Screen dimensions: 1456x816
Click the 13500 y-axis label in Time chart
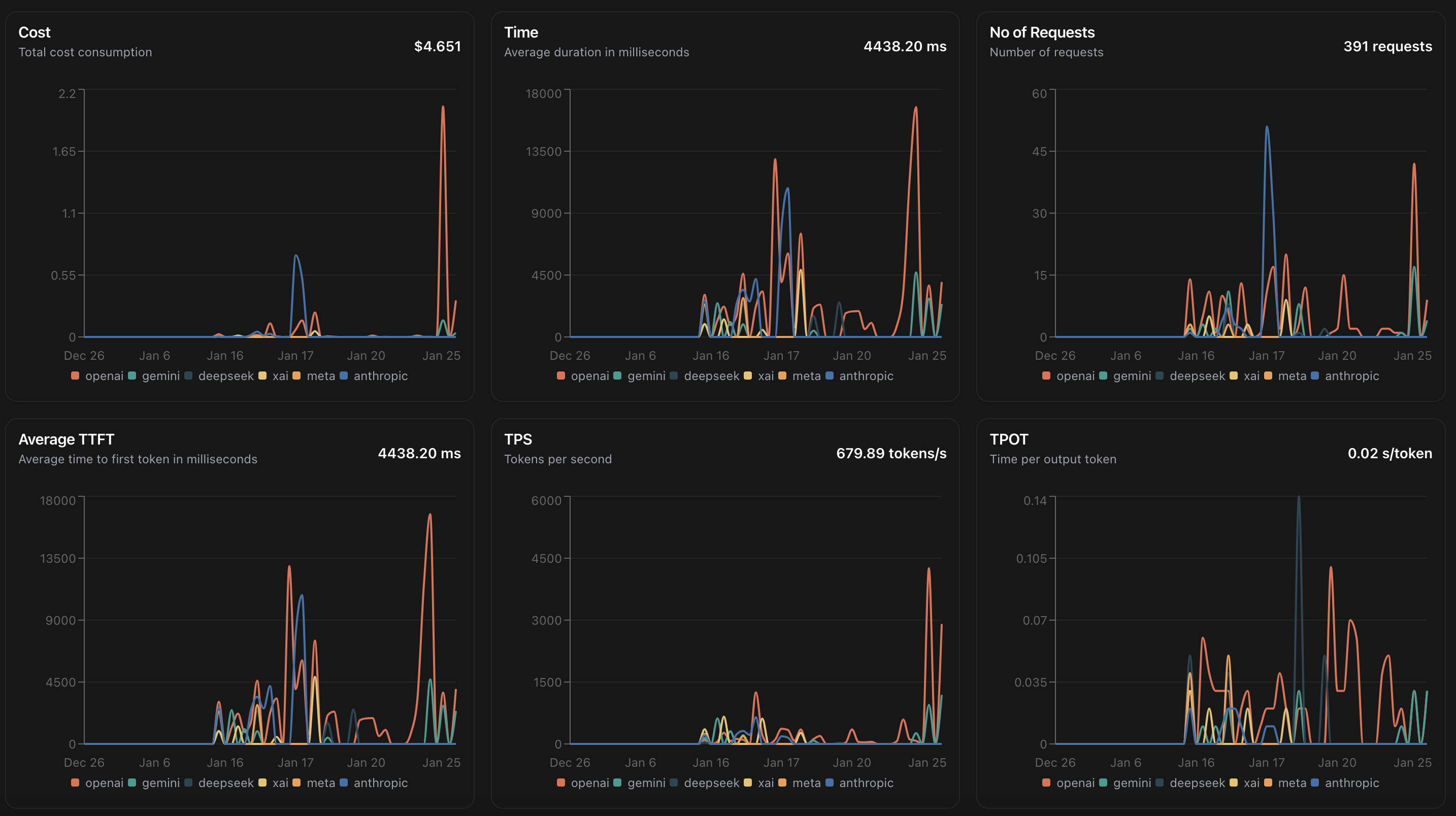[544, 151]
